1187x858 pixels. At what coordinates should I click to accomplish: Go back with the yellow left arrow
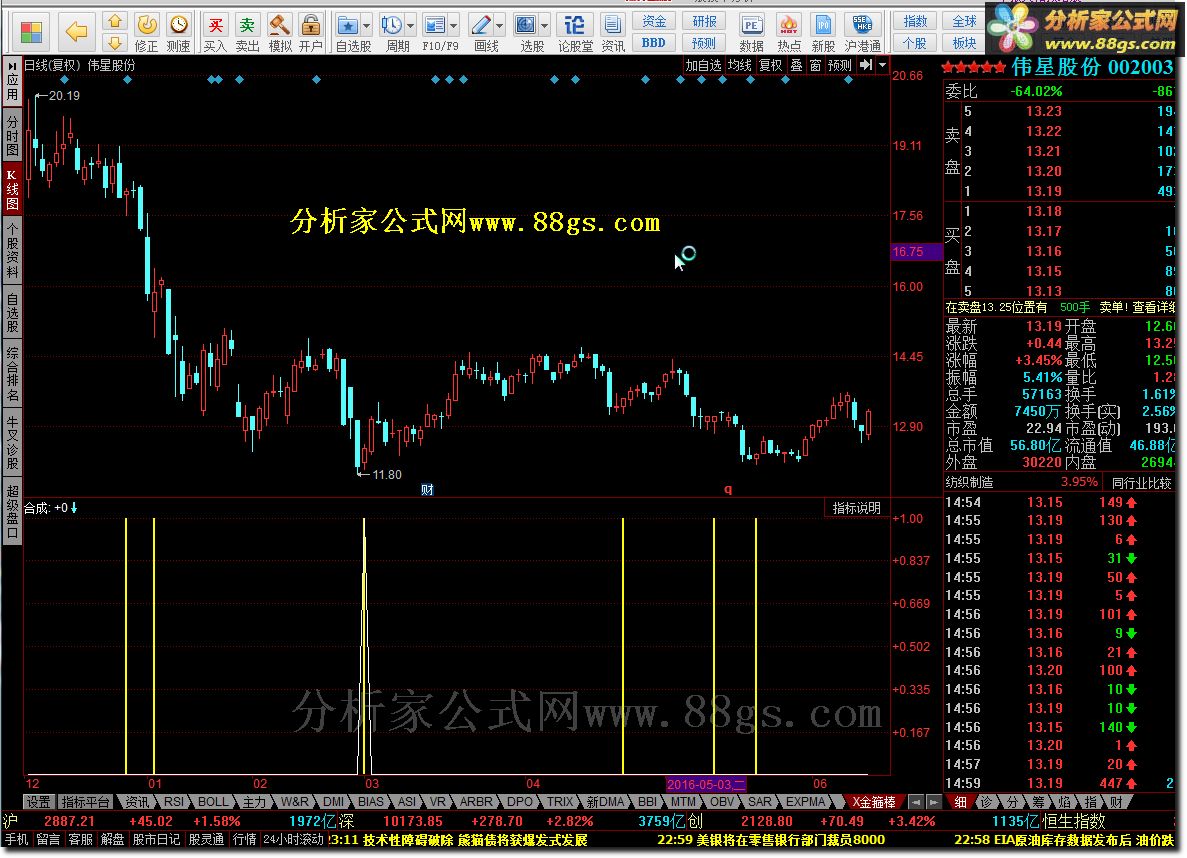(x=76, y=31)
